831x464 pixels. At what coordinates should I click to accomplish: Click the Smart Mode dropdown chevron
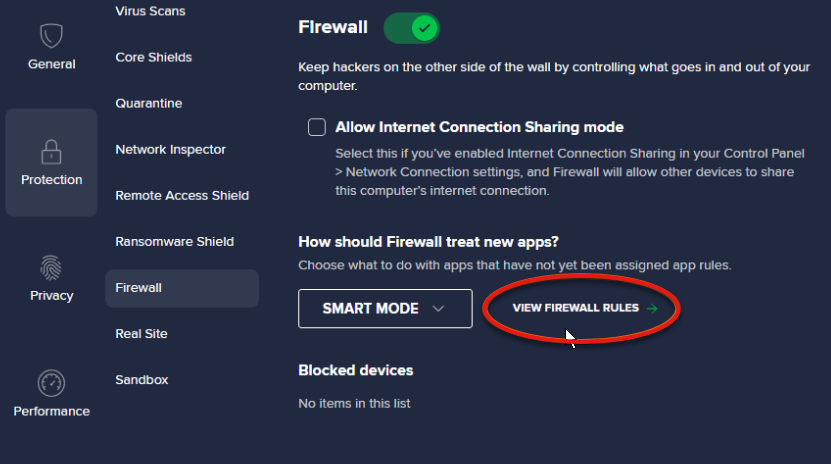[x=438, y=309]
